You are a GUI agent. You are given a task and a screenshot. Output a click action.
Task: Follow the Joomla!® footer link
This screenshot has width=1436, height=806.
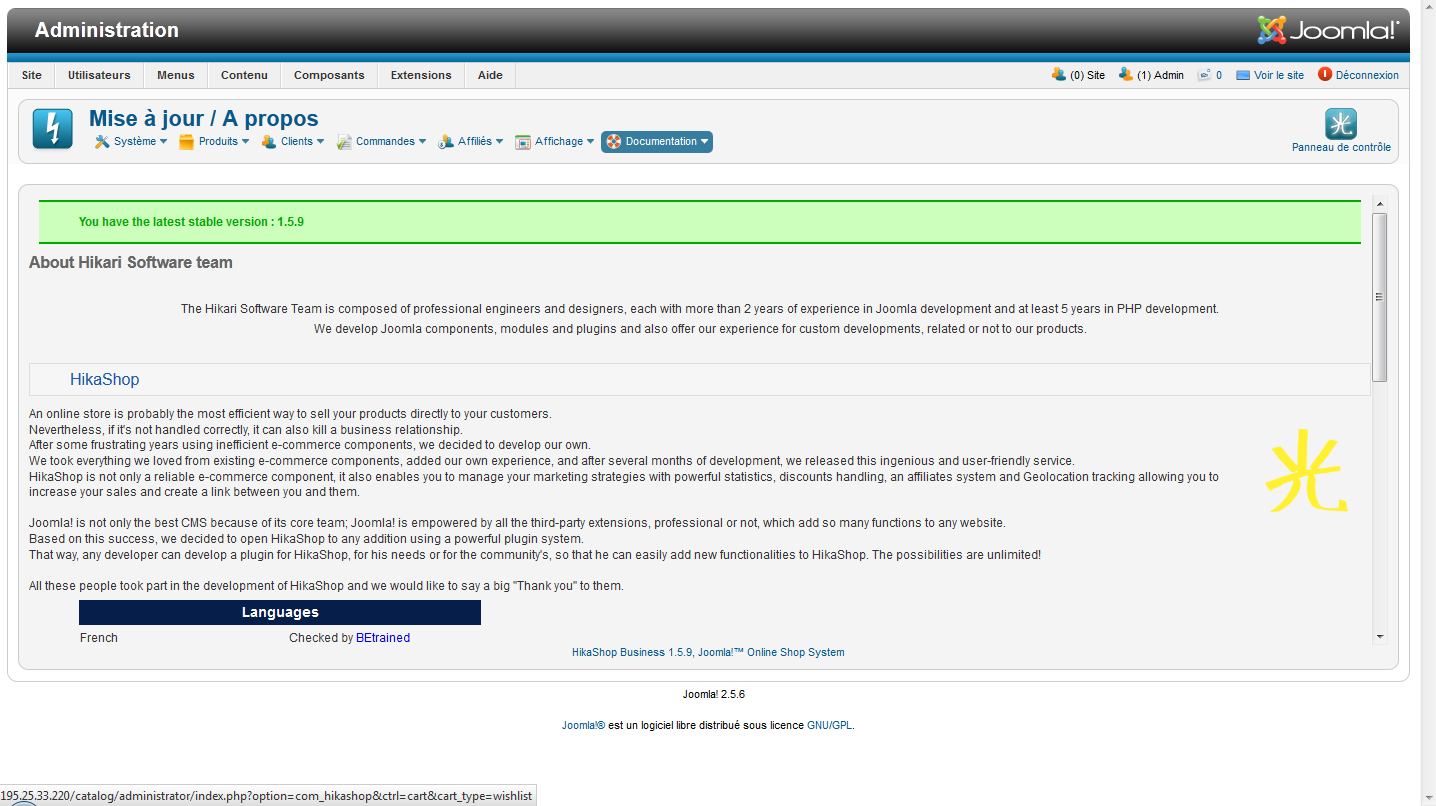(583, 726)
